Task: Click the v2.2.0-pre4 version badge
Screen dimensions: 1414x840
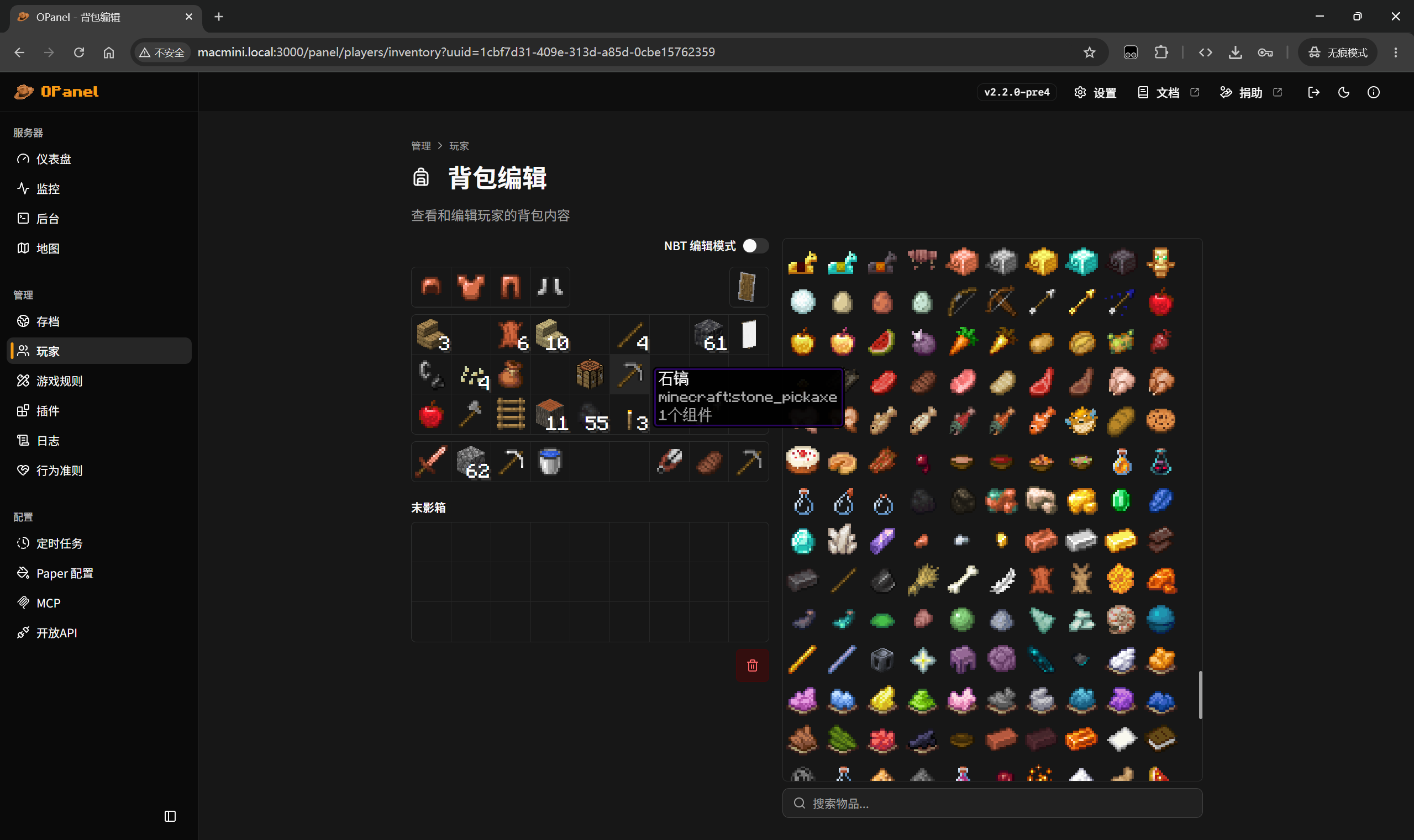Action: [x=1017, y=92]
